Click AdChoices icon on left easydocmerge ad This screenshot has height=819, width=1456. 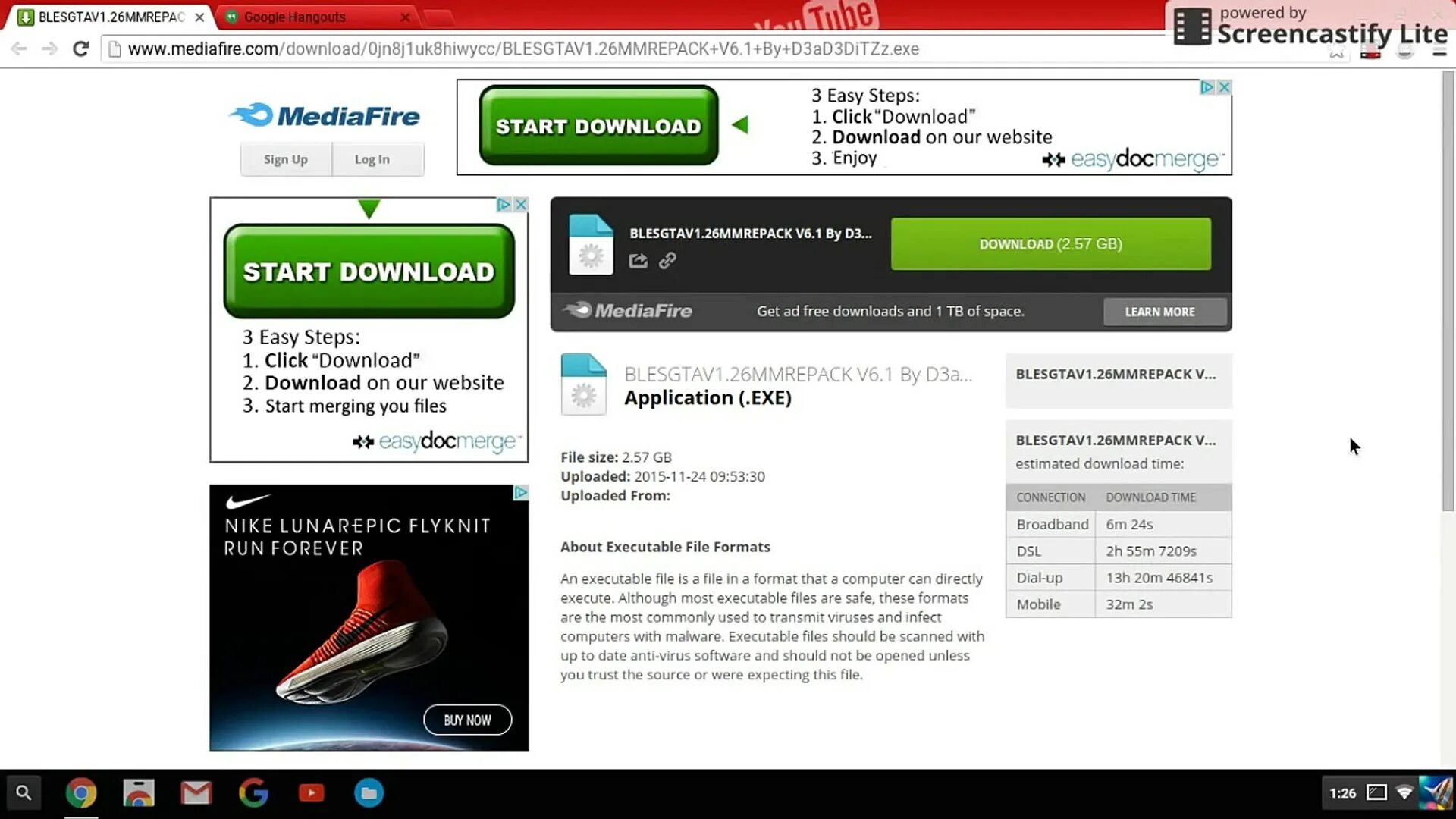tap(504, 205)
